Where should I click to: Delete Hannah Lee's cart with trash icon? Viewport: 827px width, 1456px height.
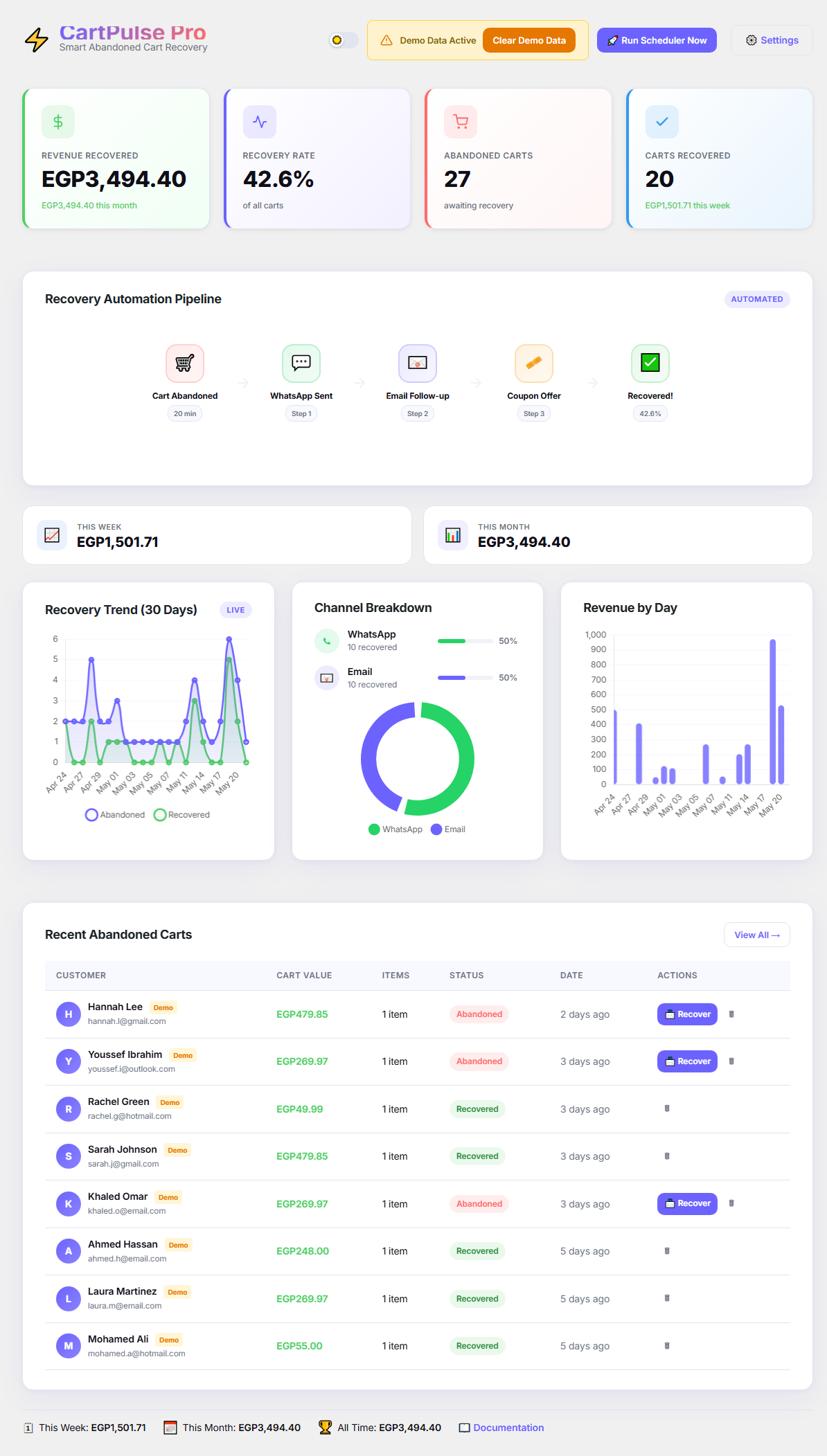point(731,1014)
